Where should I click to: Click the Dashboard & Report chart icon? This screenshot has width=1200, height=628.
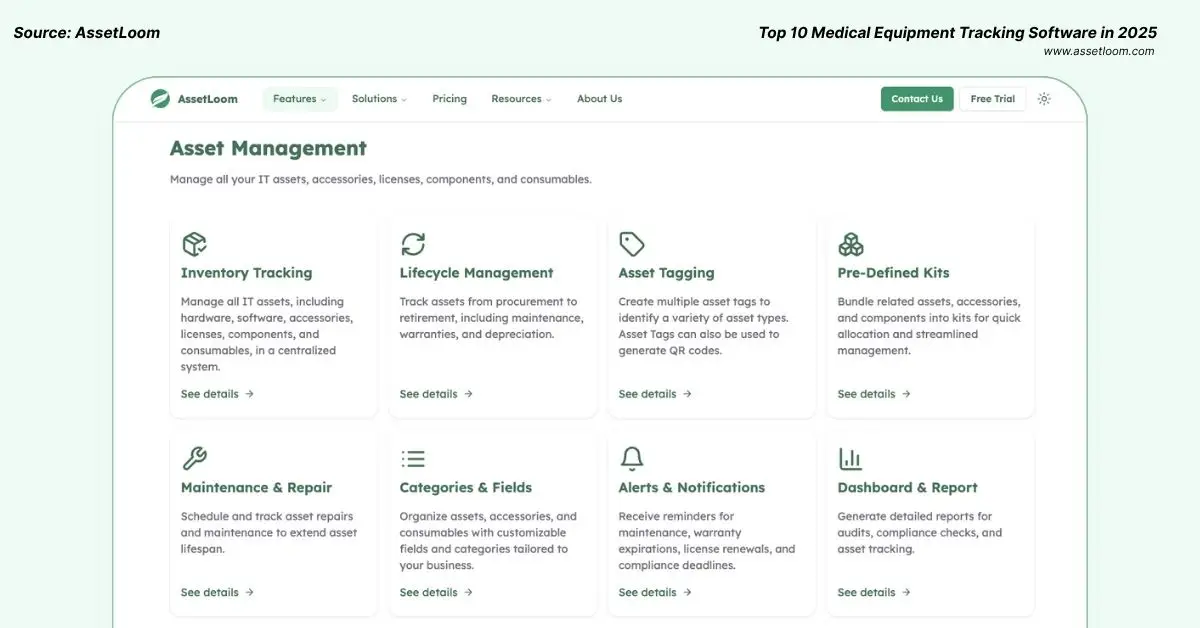(x=851, y=459)
